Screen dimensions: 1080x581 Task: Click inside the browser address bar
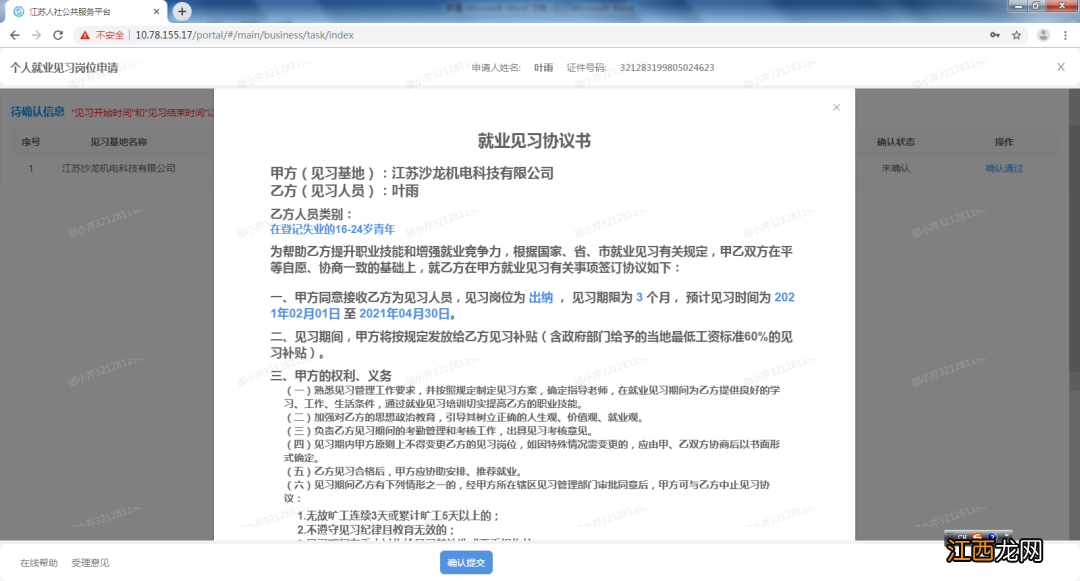coord(400,33)
